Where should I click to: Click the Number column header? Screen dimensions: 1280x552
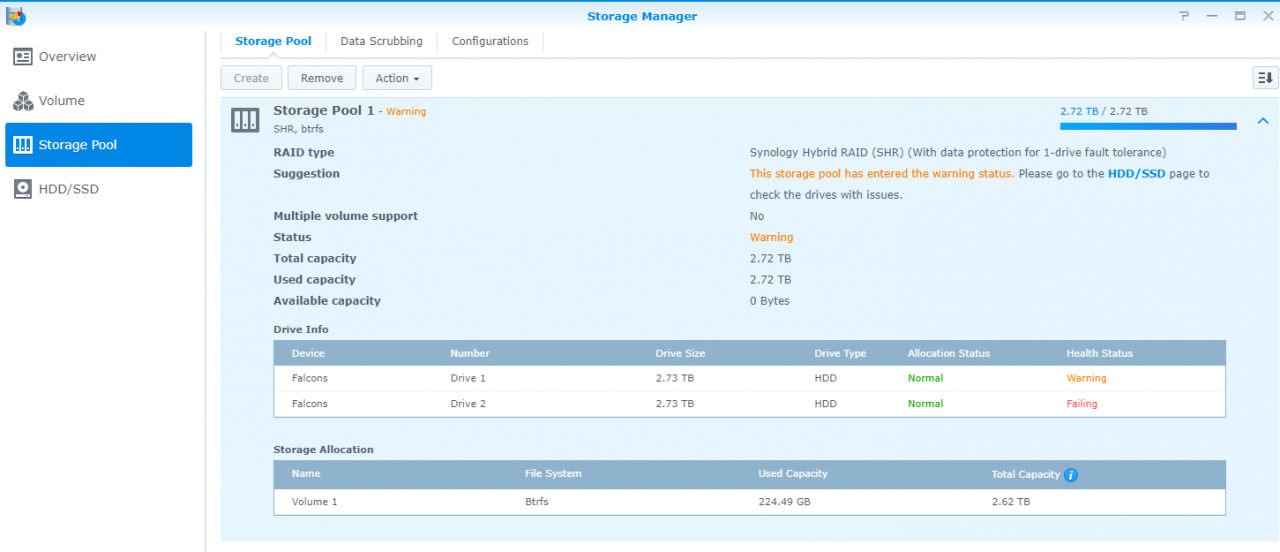(x=470, y=353)
